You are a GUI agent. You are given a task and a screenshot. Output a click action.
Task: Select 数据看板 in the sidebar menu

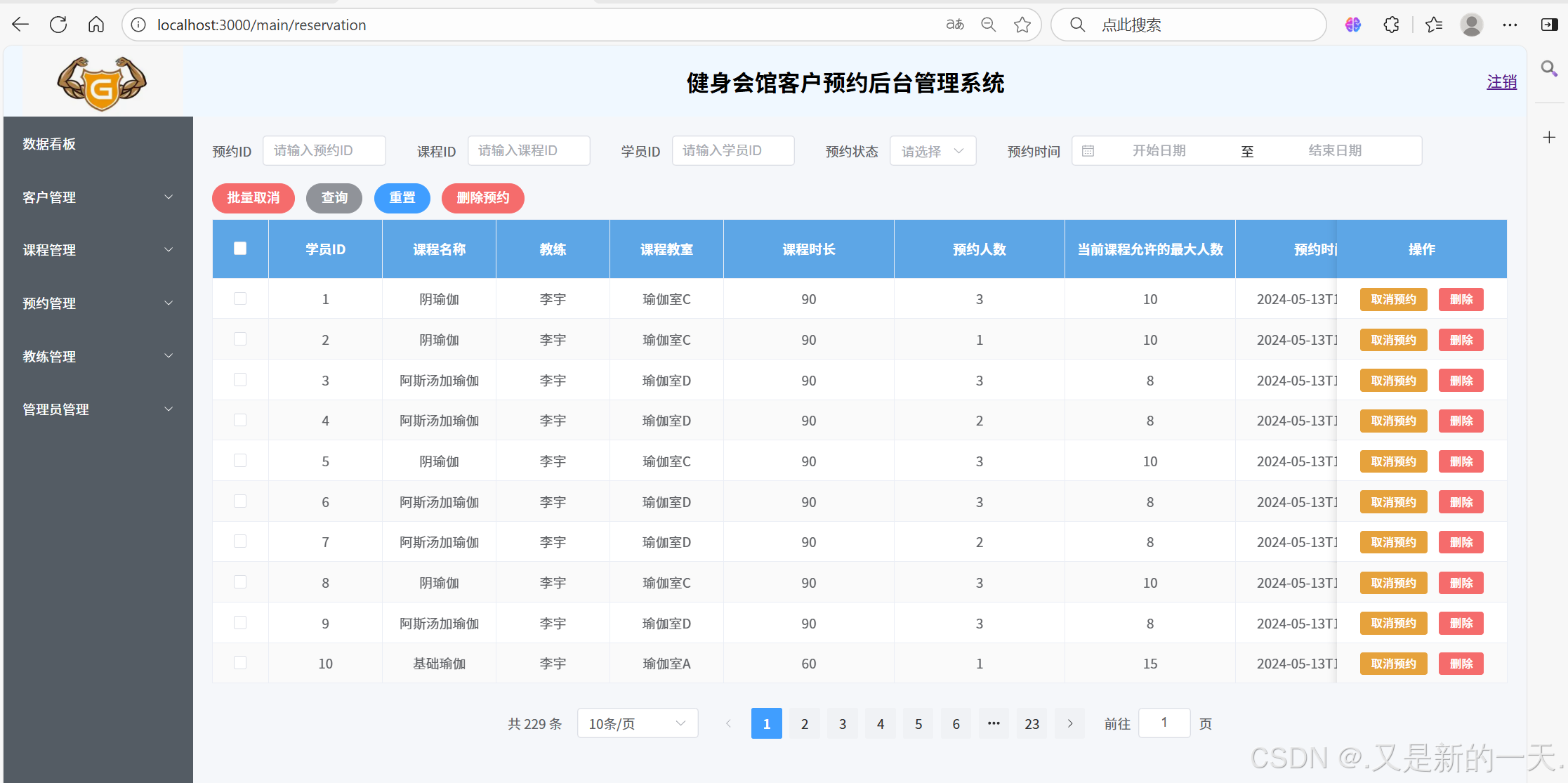49,144
